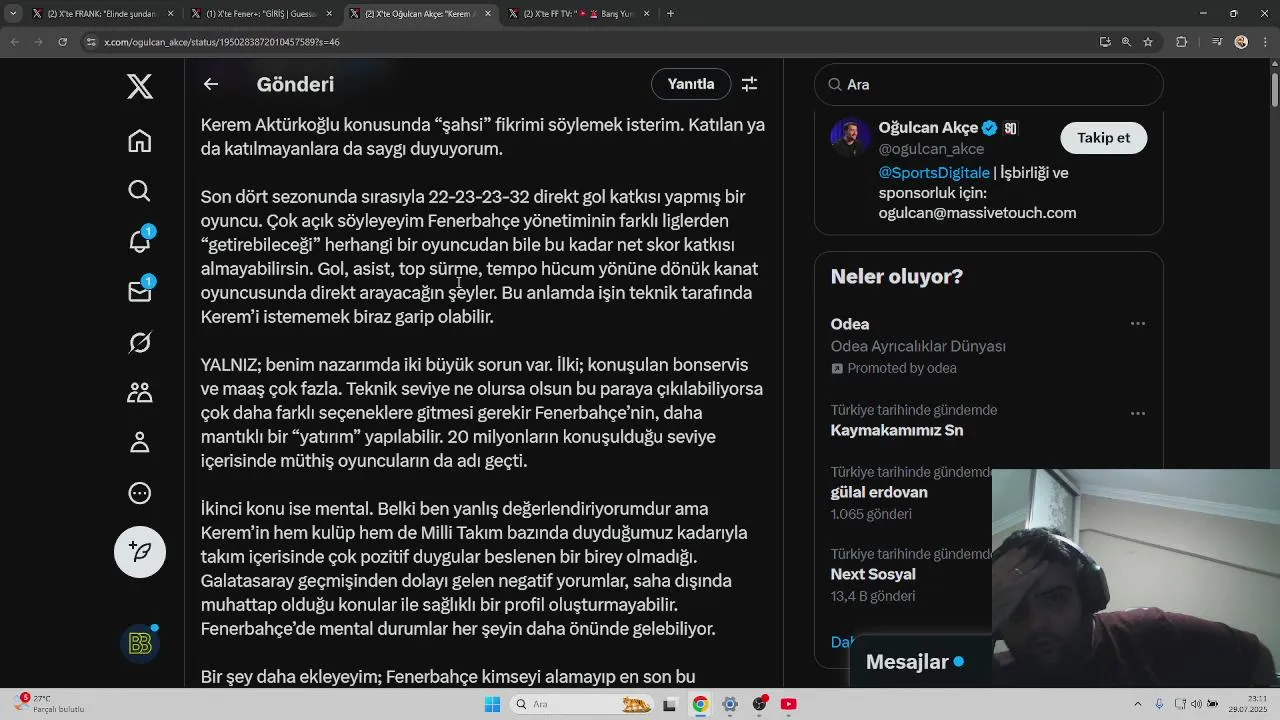Click the X logo in the sidebar
1280x720 pixels.
(140, 86)
